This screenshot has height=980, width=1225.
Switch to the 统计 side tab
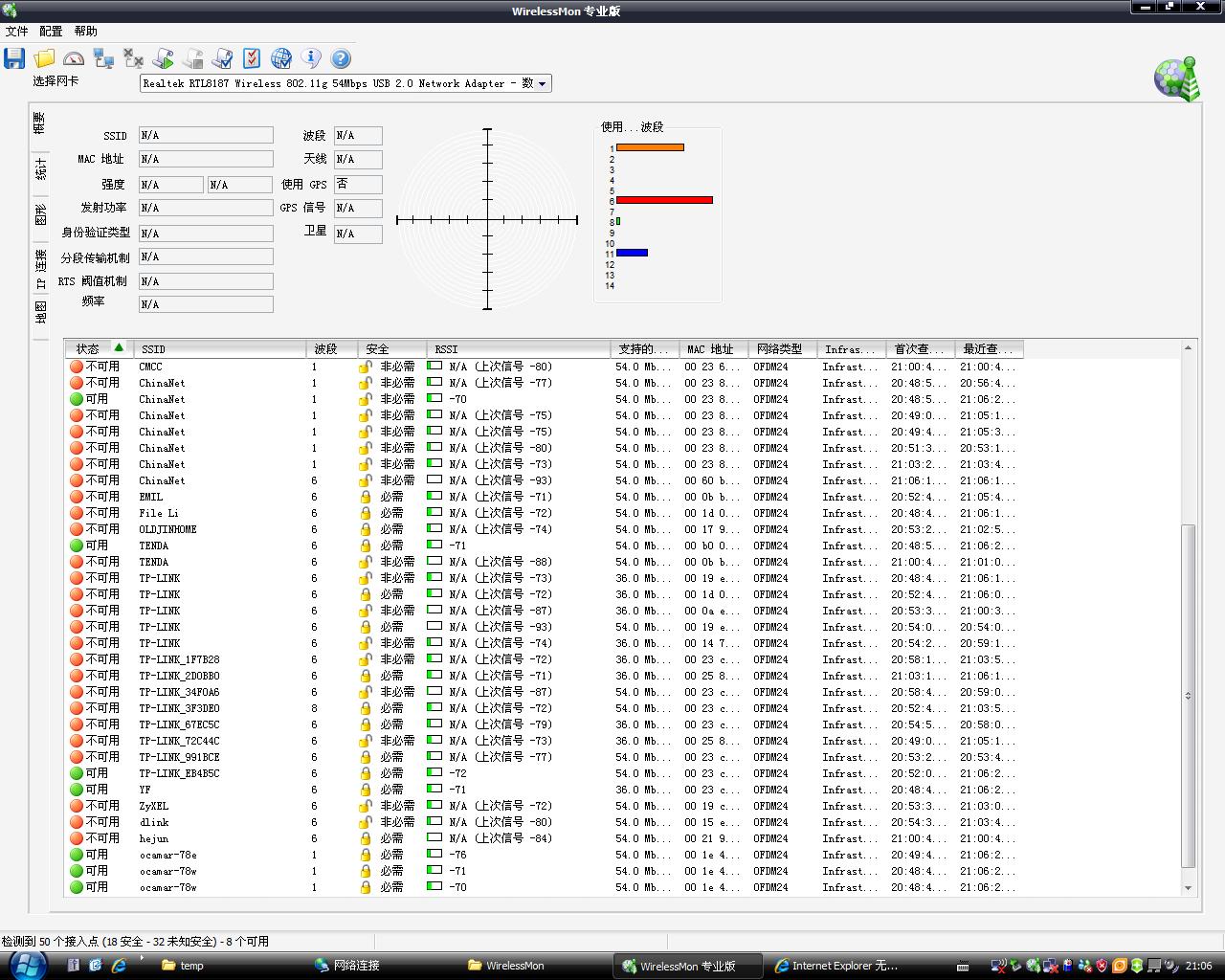pyautogui.click(x=40, y=170)
